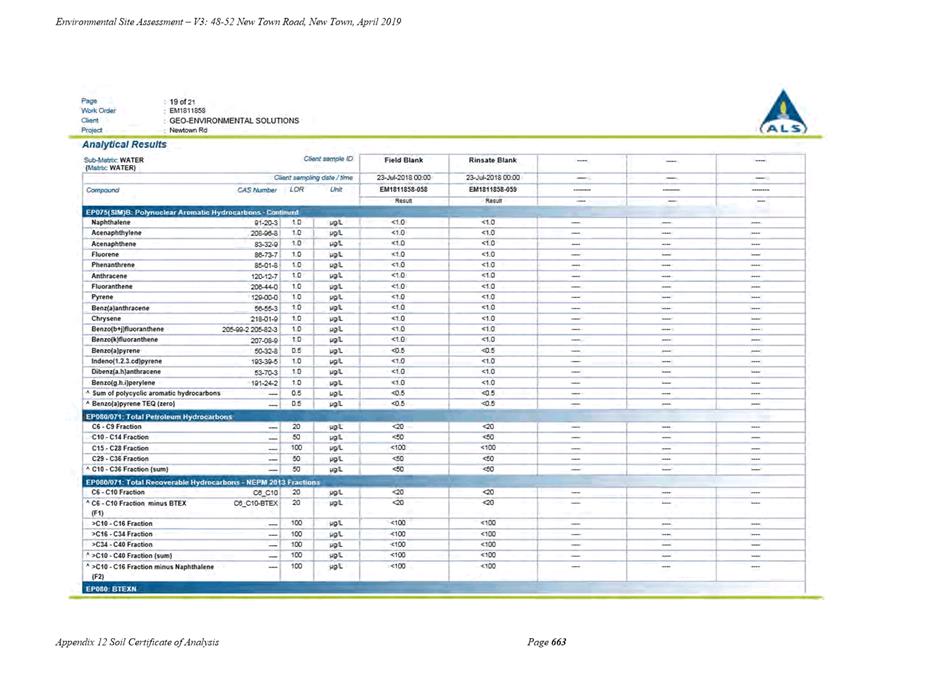Select the Analytical Results heading

click(x=124, y=144)
